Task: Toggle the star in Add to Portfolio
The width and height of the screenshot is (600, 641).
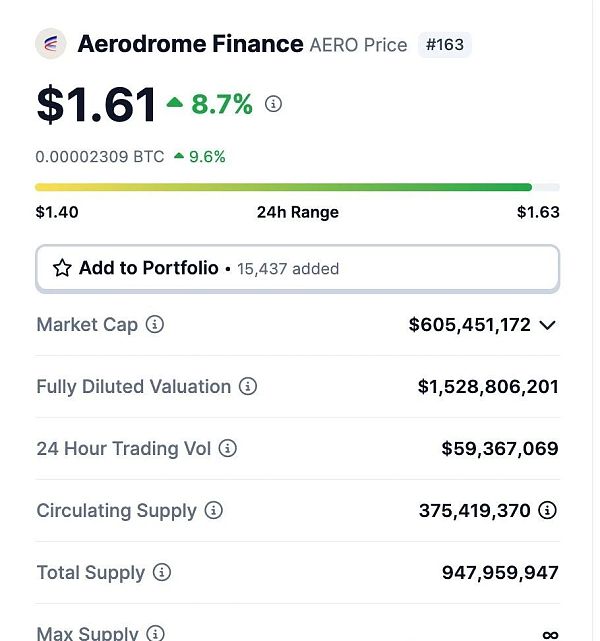Action: [62, 268]
